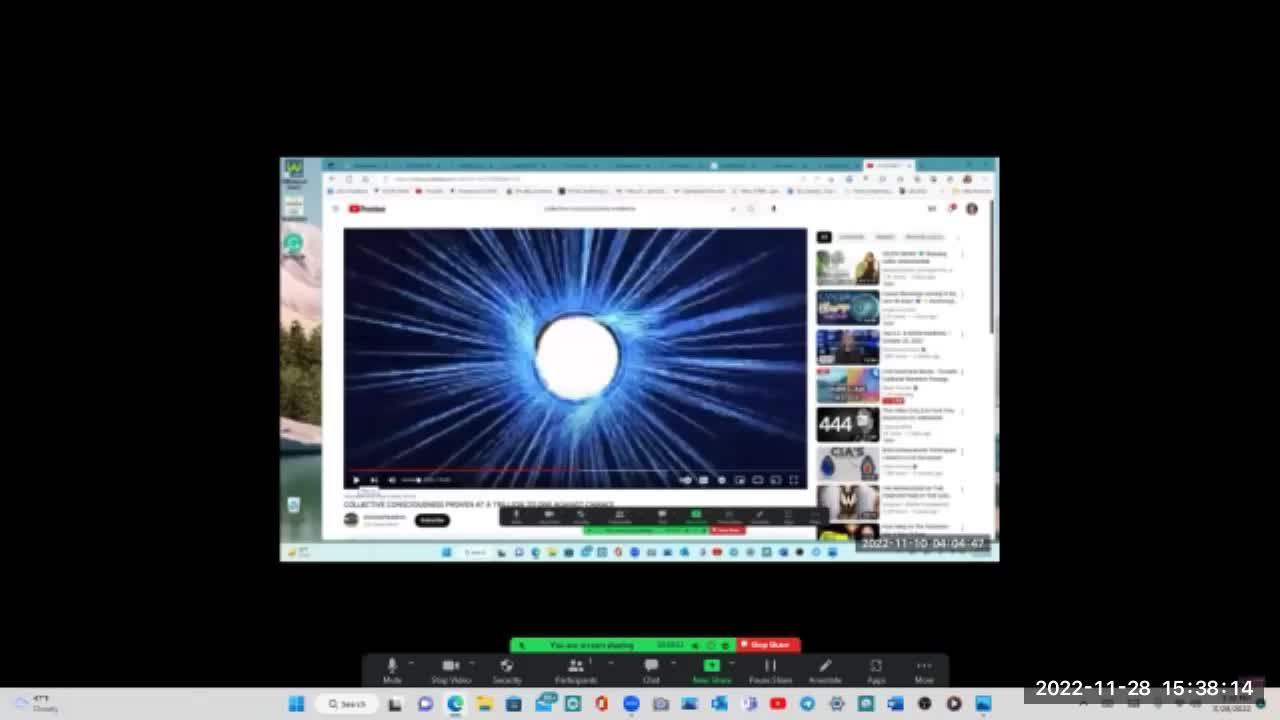1280x720 pixels.
Task: Open Zoom app icon on taskbar
Action: pos(631,704)
